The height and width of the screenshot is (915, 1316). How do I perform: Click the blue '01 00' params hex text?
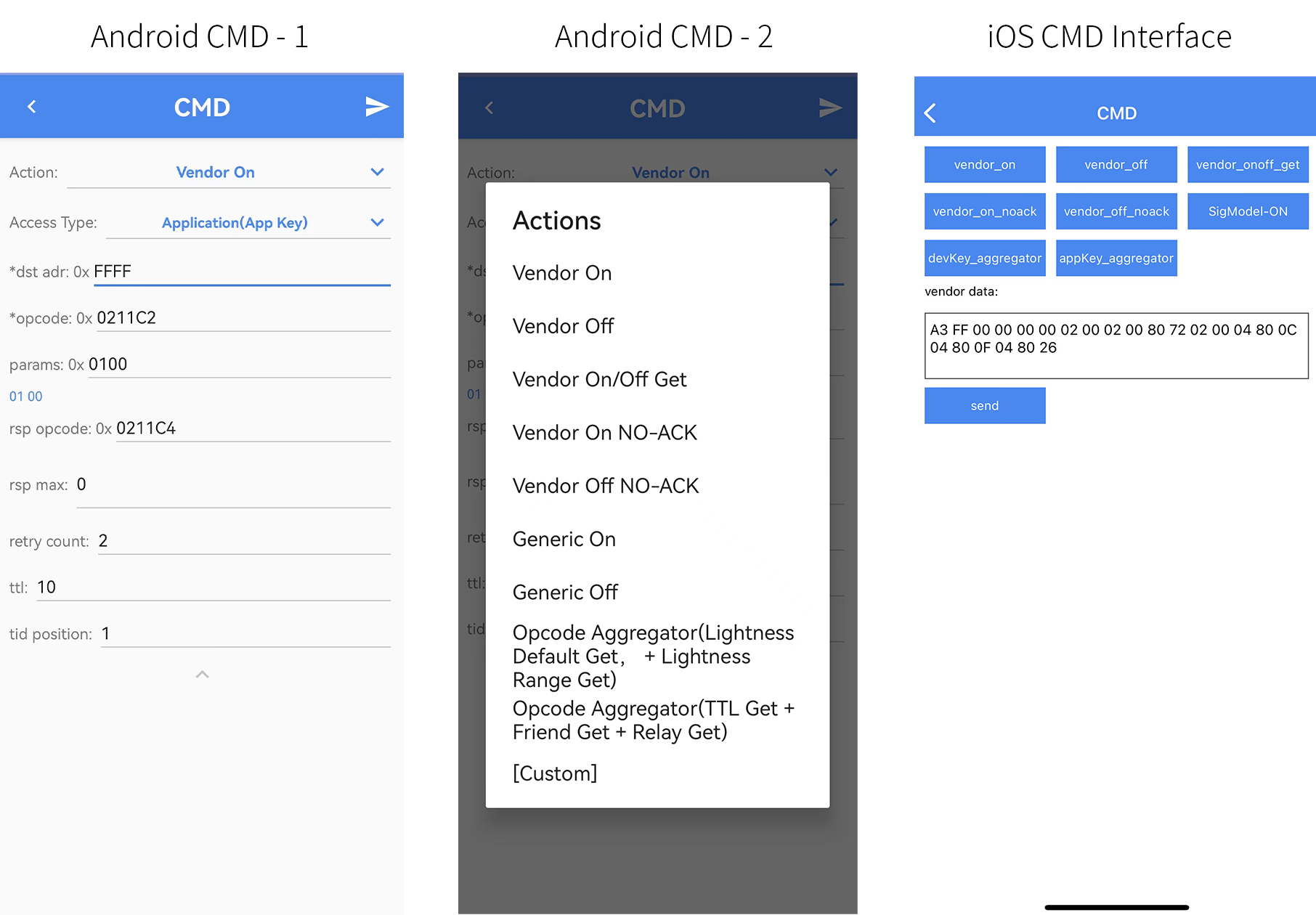pyautogui.click(x=26, y=396)
